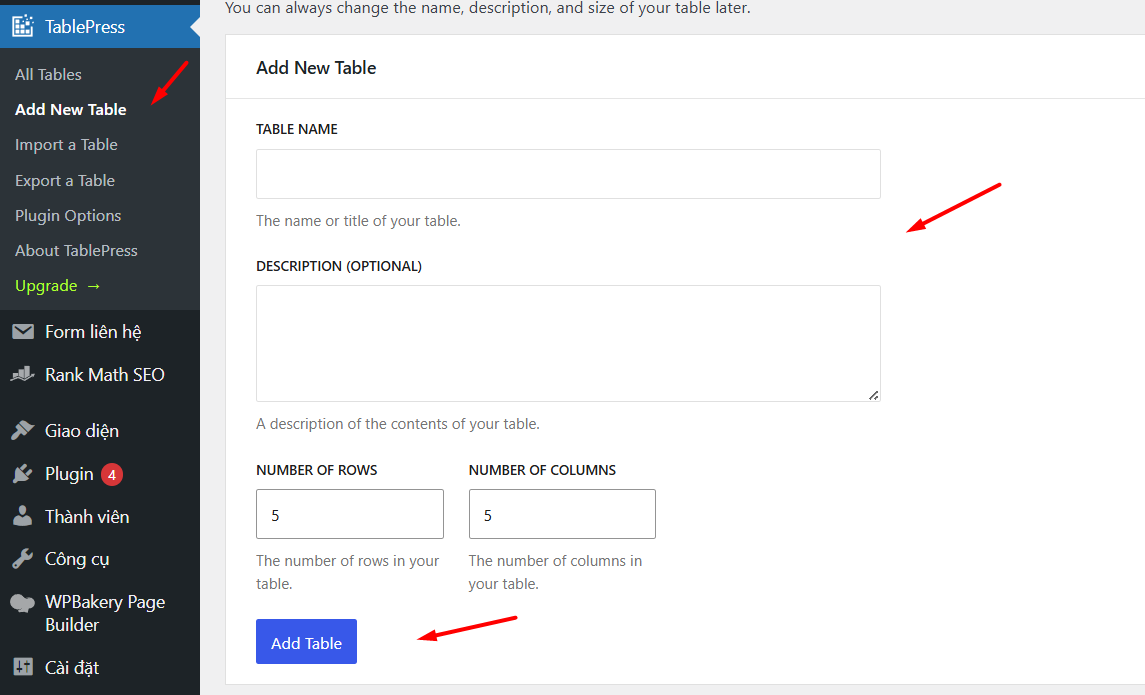The image size is (1145, 695).
Task: Click the Number of Columns field
Action: click(562, 515)
